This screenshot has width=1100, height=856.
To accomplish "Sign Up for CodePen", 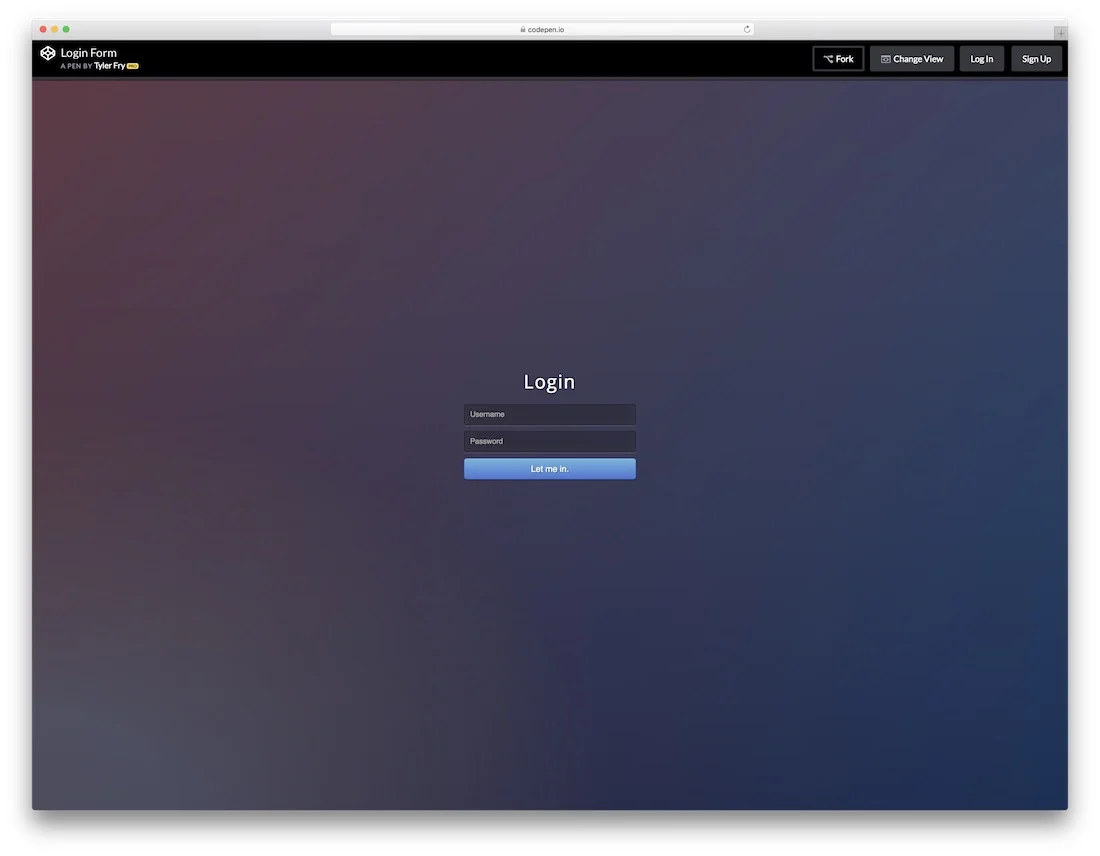I will click(1036, 58).
